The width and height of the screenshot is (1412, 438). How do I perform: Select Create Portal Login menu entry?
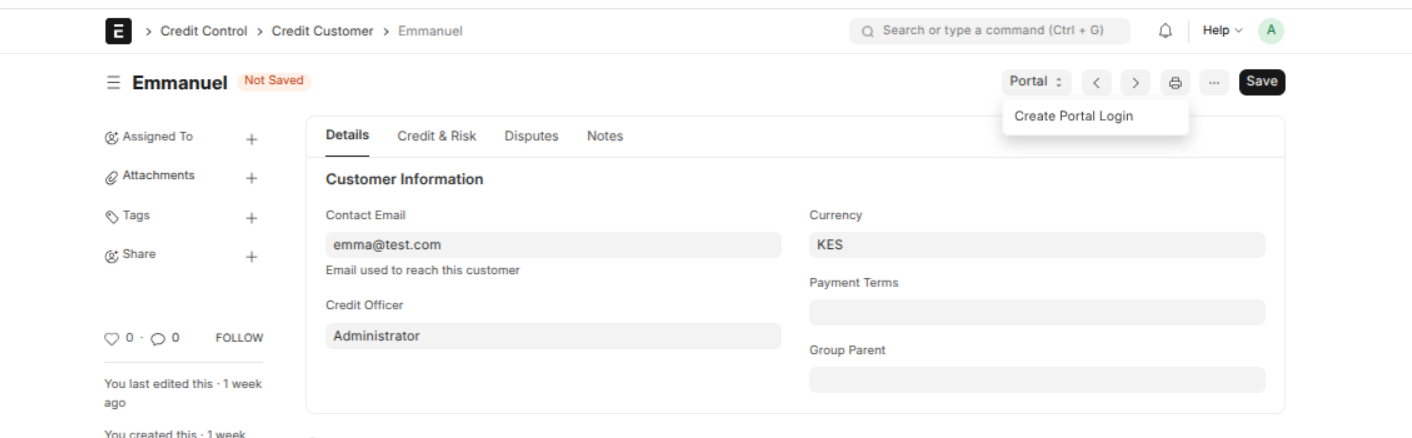coord(1074,116)
